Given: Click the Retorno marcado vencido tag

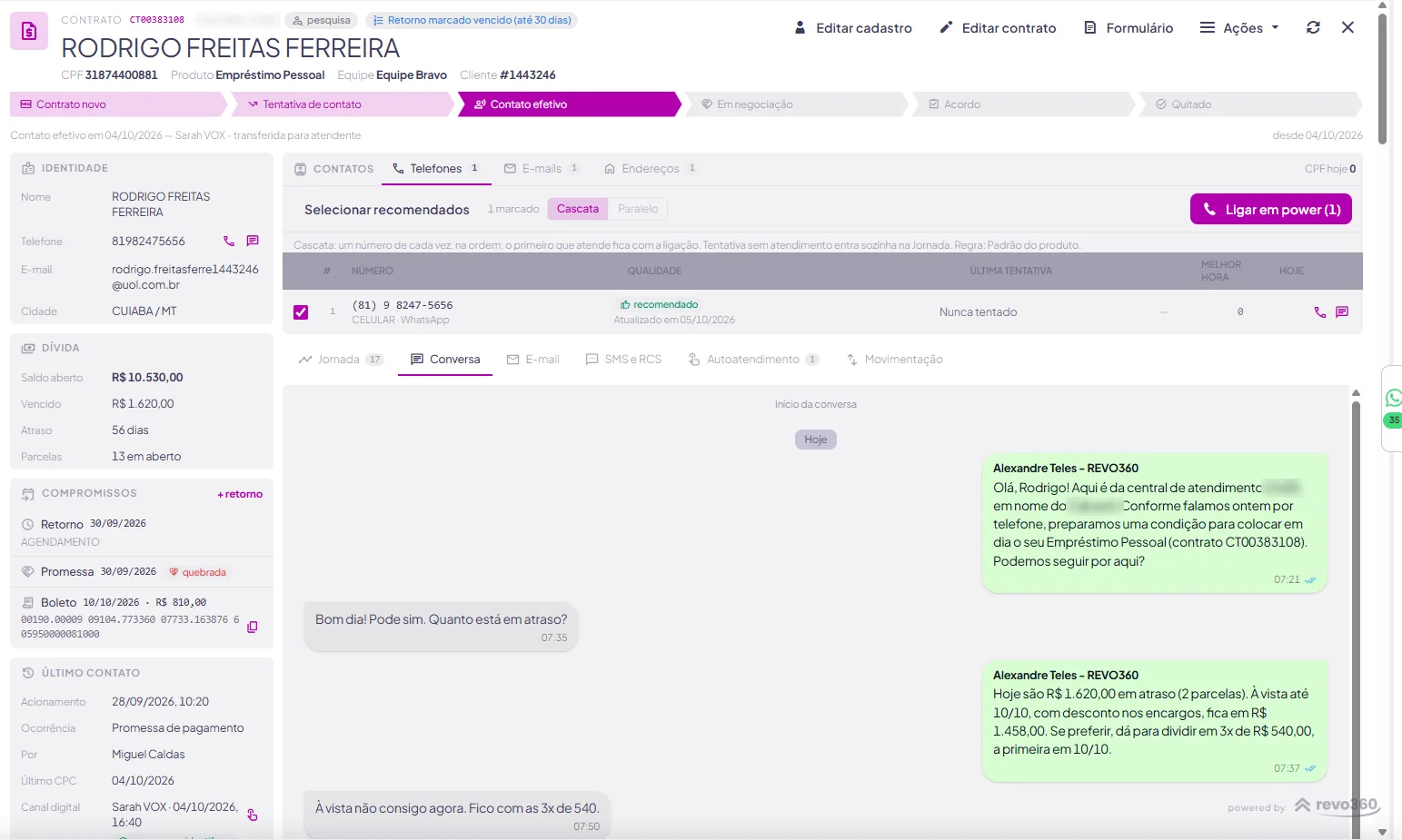Looking at the screenshot, I should click(472, 20).
